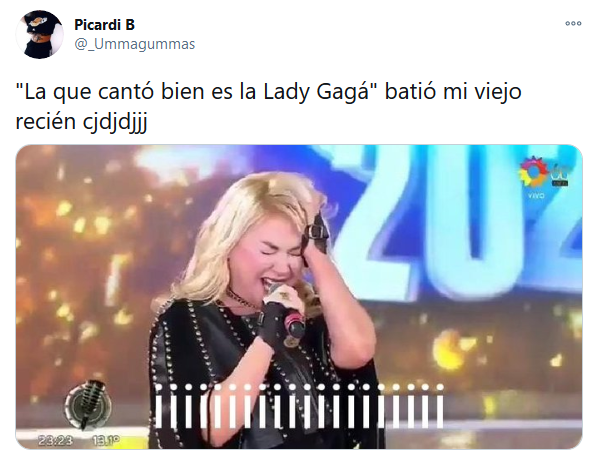Click the "cjdjdjjj" word in the tweet
Screen dimensions: 598x467
pyautogui.click(x=114, y=123)
